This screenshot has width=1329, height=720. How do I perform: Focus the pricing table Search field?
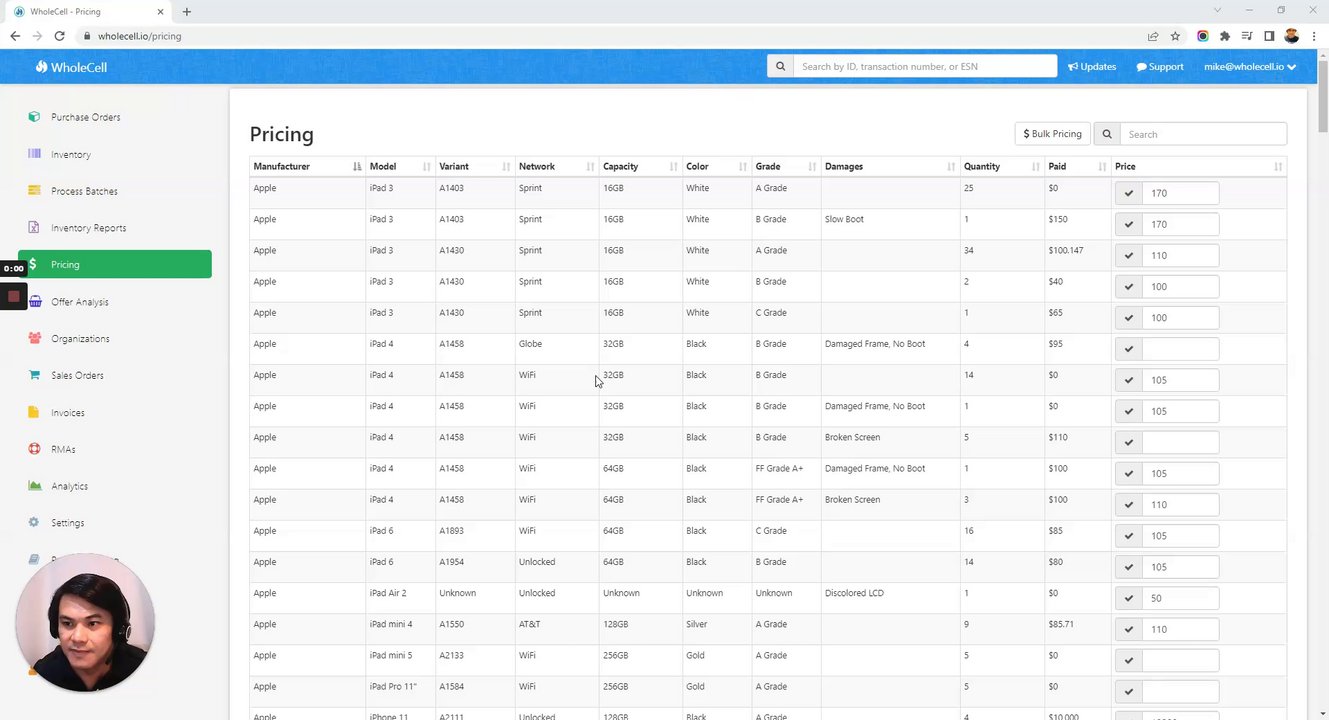tap(1203, 134)
